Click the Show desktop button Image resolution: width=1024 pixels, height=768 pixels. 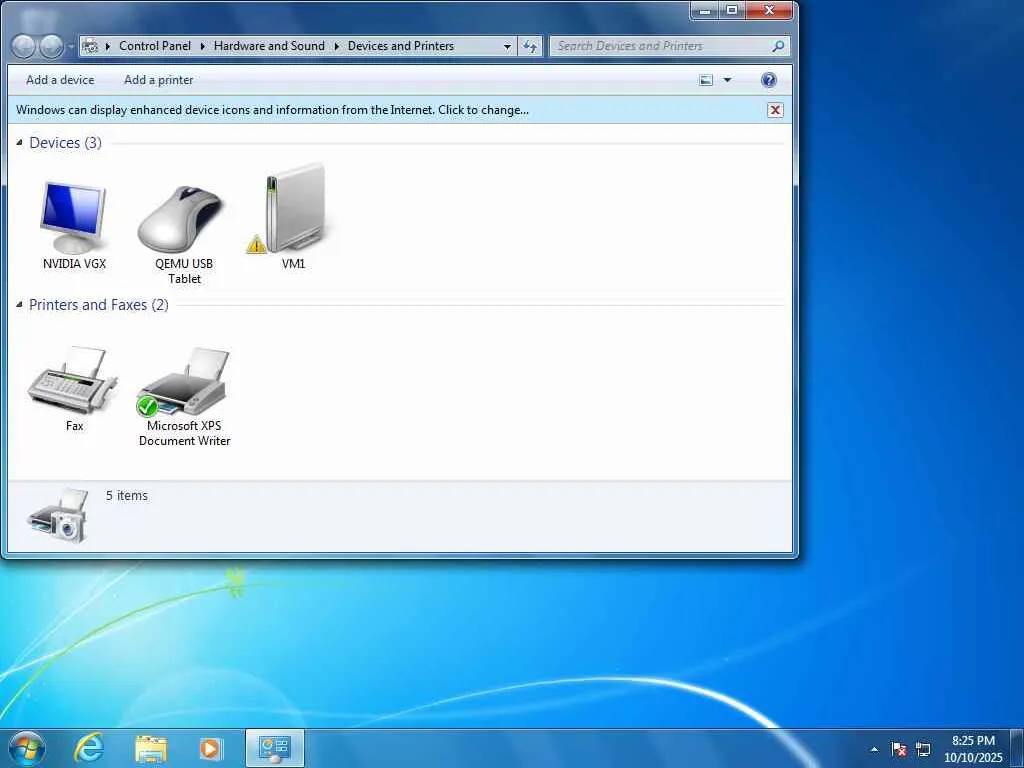click(1017, 748)
